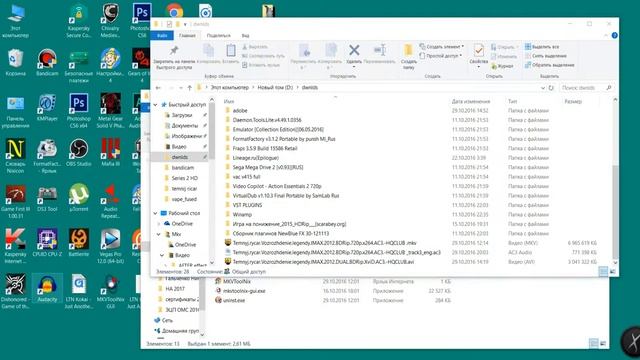Select the OBS Studio desktop icon
This screenshot has height=360, width=640.
tap(78, 153)
